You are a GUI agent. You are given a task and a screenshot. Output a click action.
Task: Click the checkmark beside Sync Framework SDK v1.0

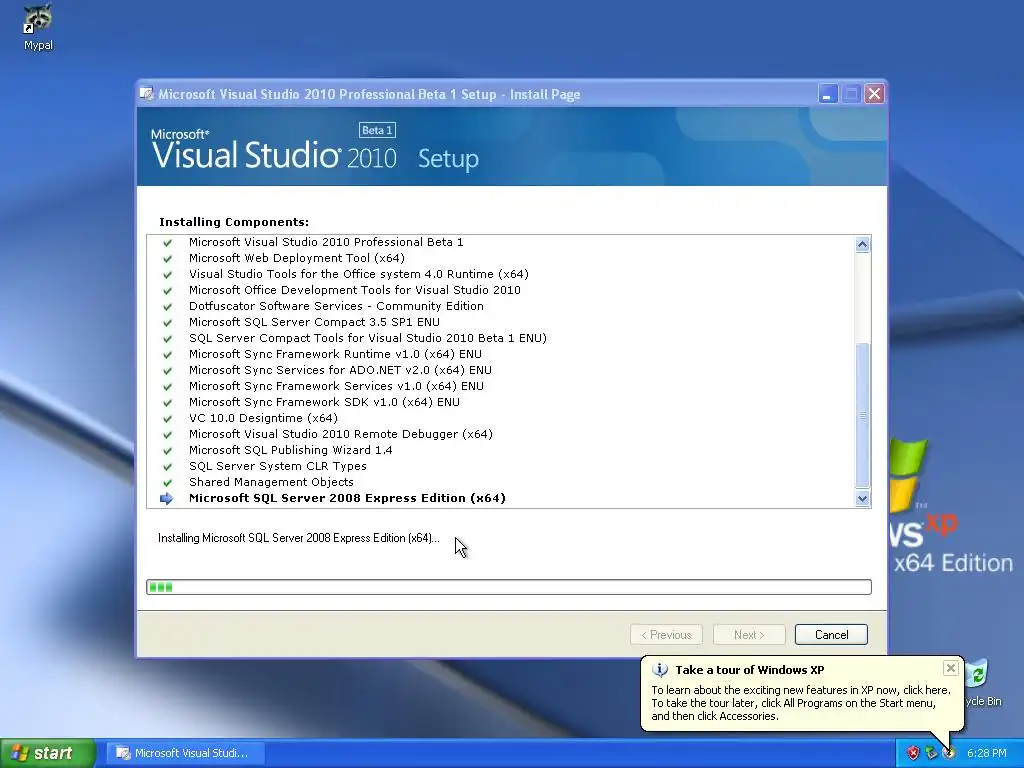tap(167, 402)
